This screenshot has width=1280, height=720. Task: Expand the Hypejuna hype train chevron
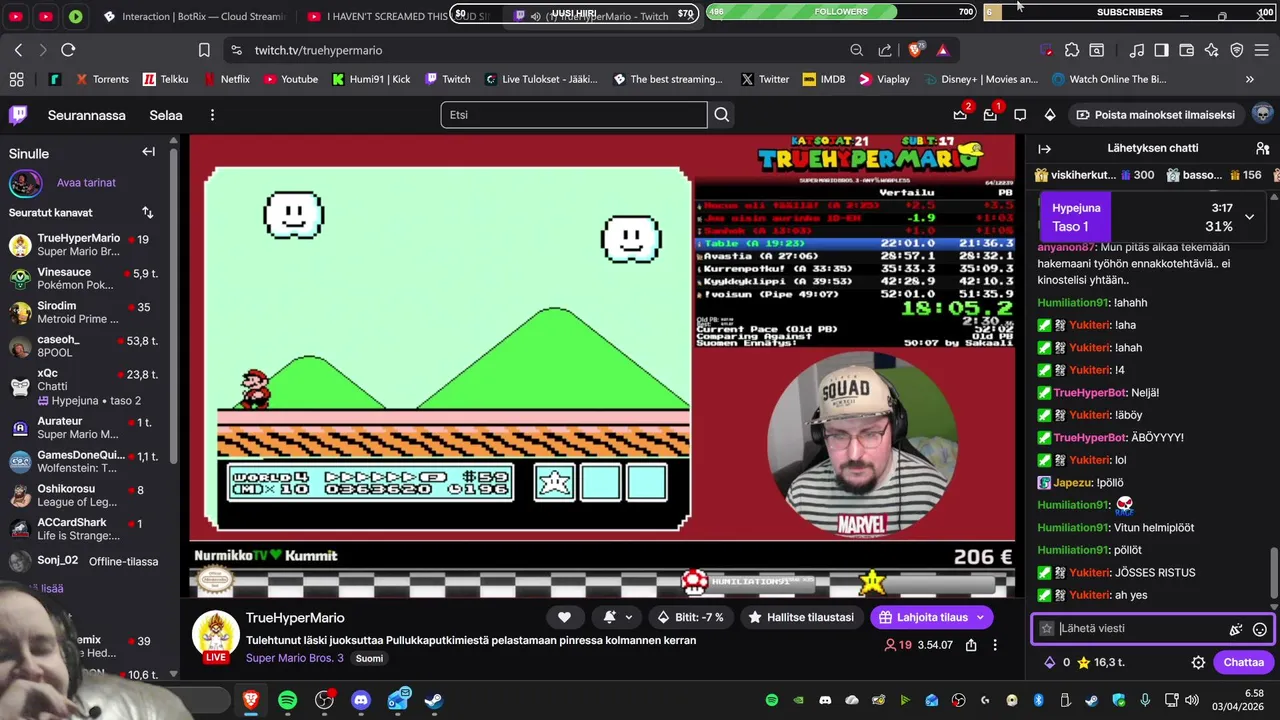tap(1249, 217)
